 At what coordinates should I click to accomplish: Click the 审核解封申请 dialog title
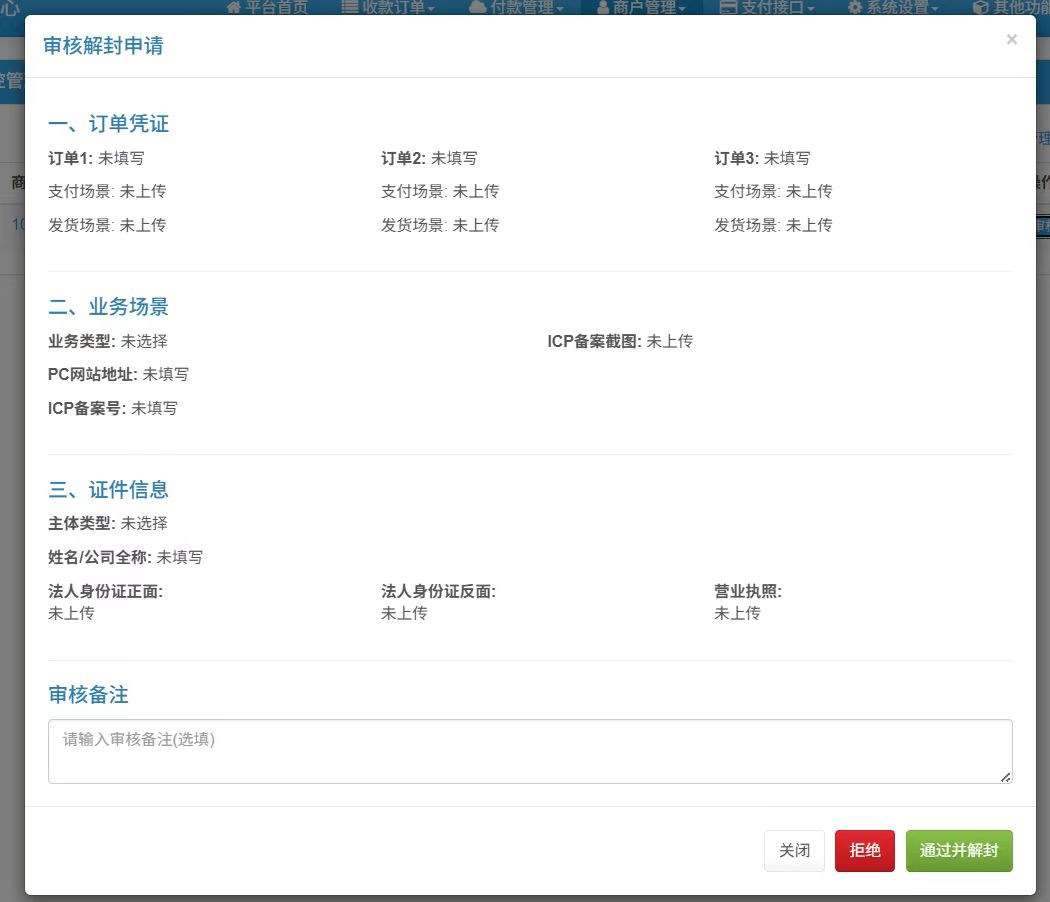coord(103,46)
